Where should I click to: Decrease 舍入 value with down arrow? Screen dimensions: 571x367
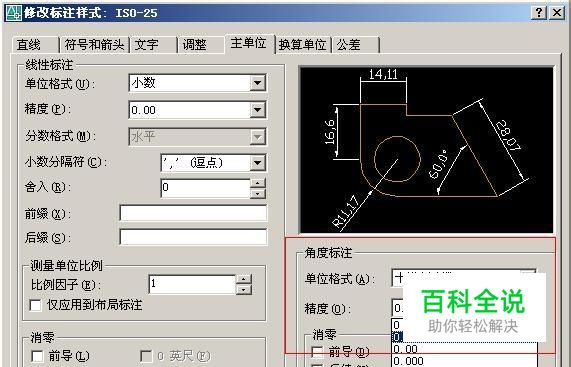(x=258, y=193)
